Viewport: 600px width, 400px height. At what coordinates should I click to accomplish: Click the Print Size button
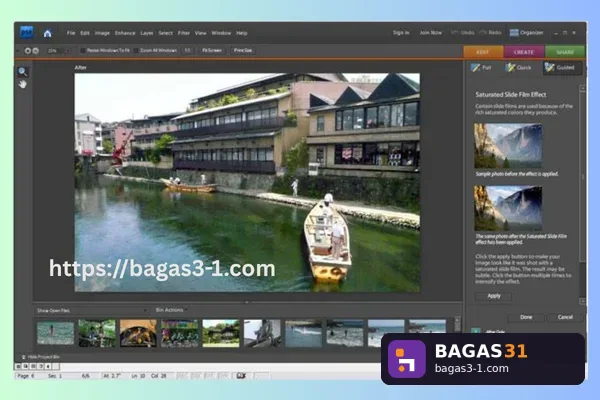[243, 51]
